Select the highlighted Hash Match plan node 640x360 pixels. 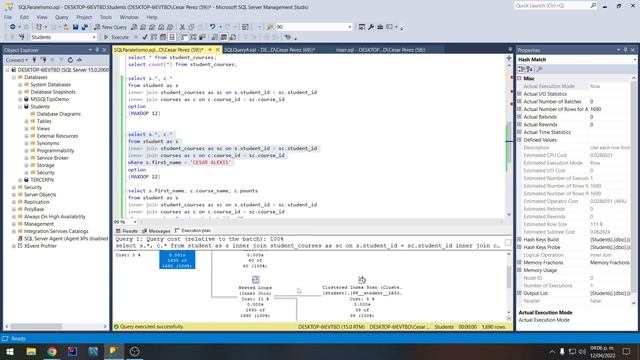(177, 260)
